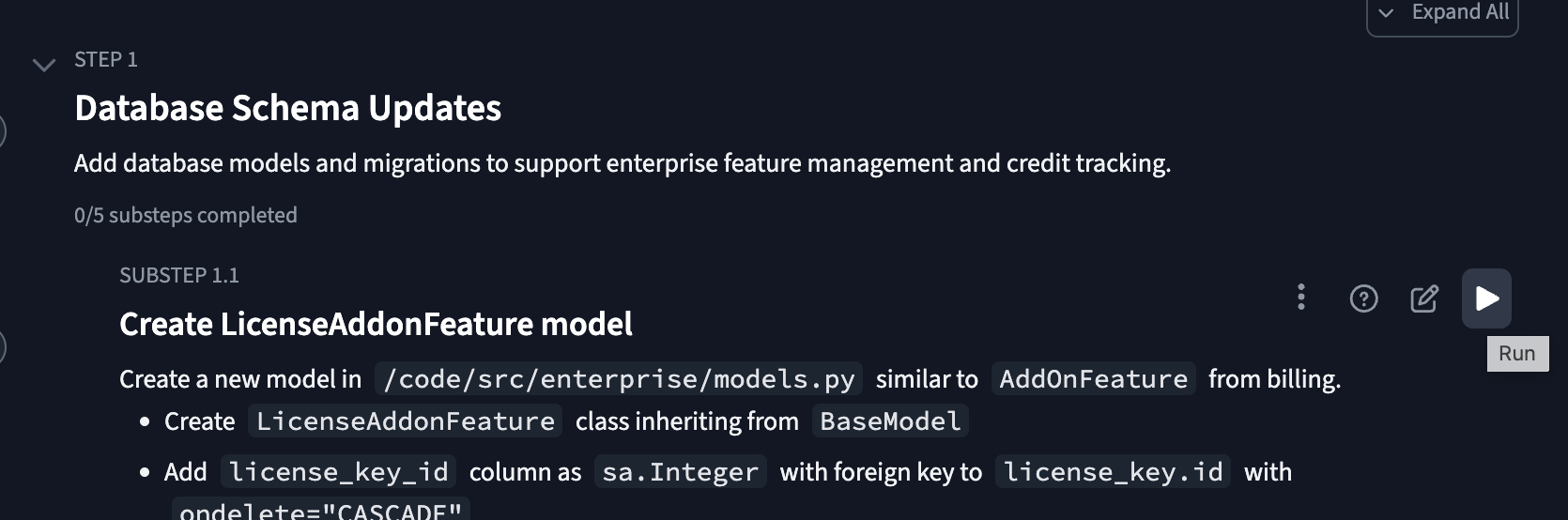Click the /code/src/enterprise/models.py file path
Screen dimensions: 1568x520
coord(619,379)
